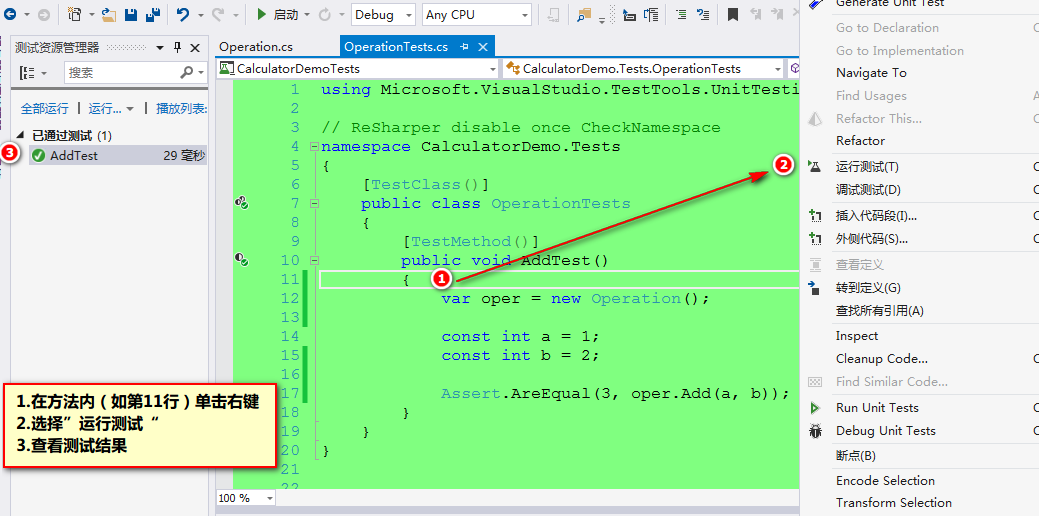Close the OperationTests.cs tab
Screen dimensions: 1039x516
[x=483, y=47]
